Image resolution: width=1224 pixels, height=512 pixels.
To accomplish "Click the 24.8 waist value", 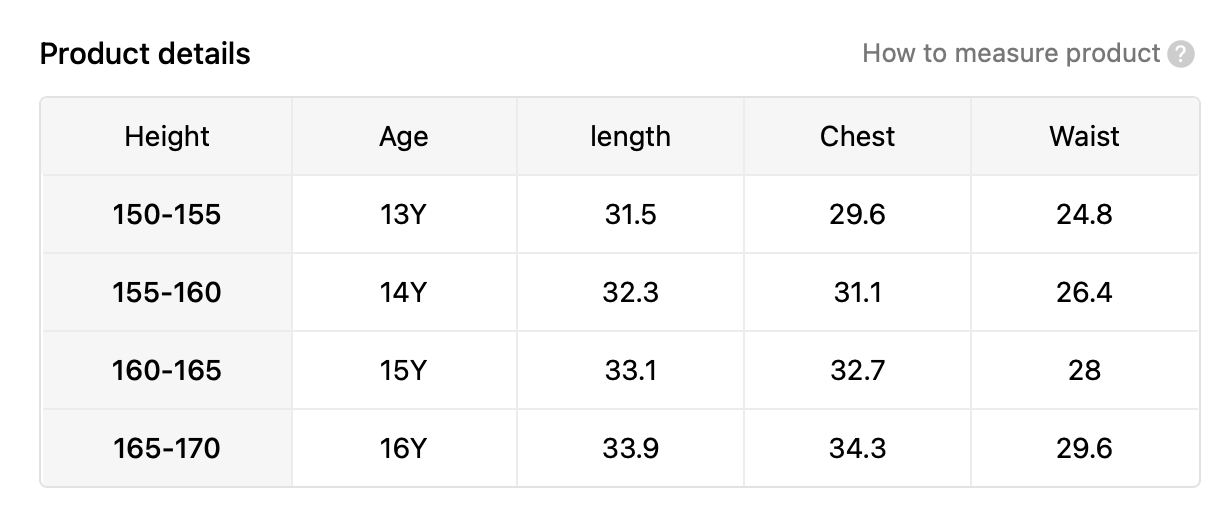I will point(1084,214).
